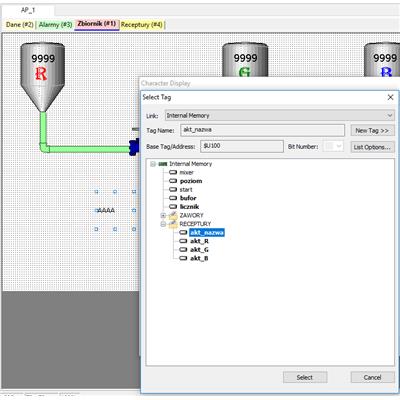Switch to the Alarmy (#3) tab
400x400 pixels.
tap(55, 25)
